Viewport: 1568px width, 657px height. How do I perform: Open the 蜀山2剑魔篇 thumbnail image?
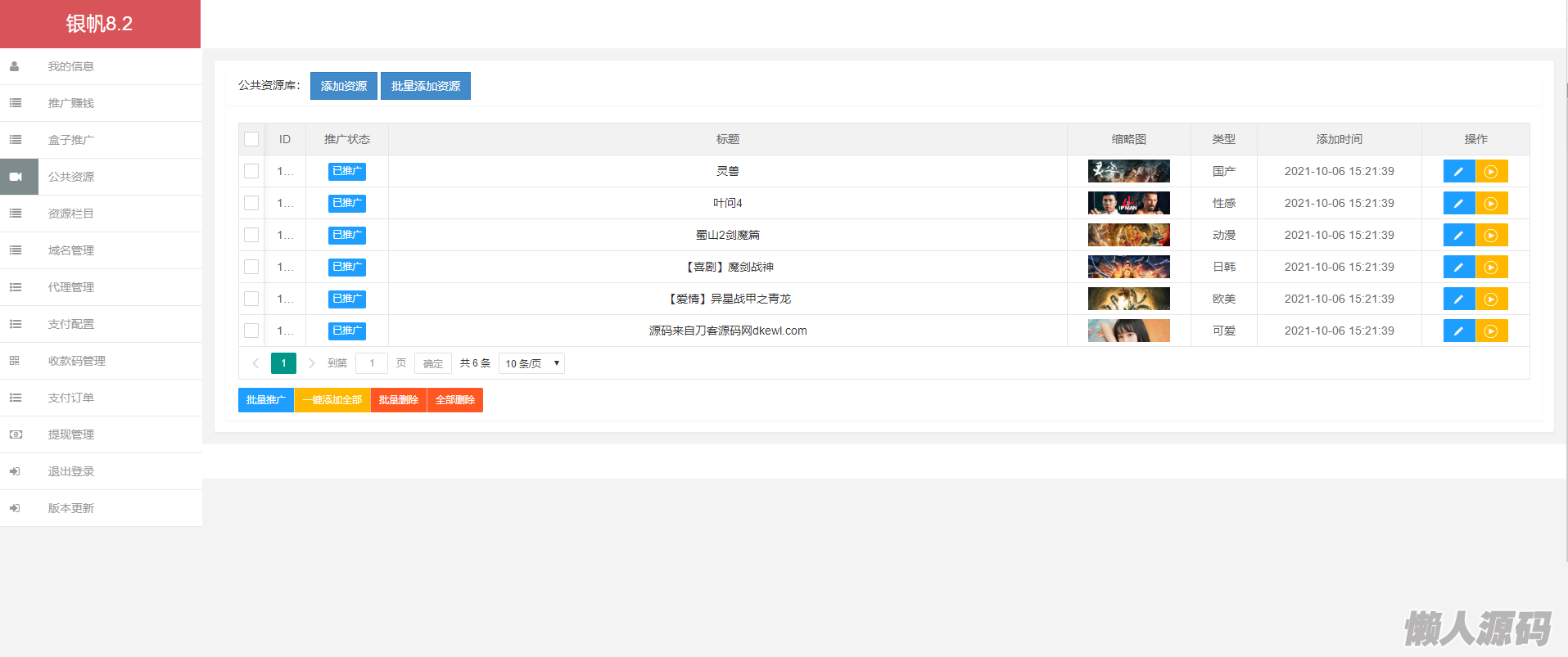click(1129, 235)
